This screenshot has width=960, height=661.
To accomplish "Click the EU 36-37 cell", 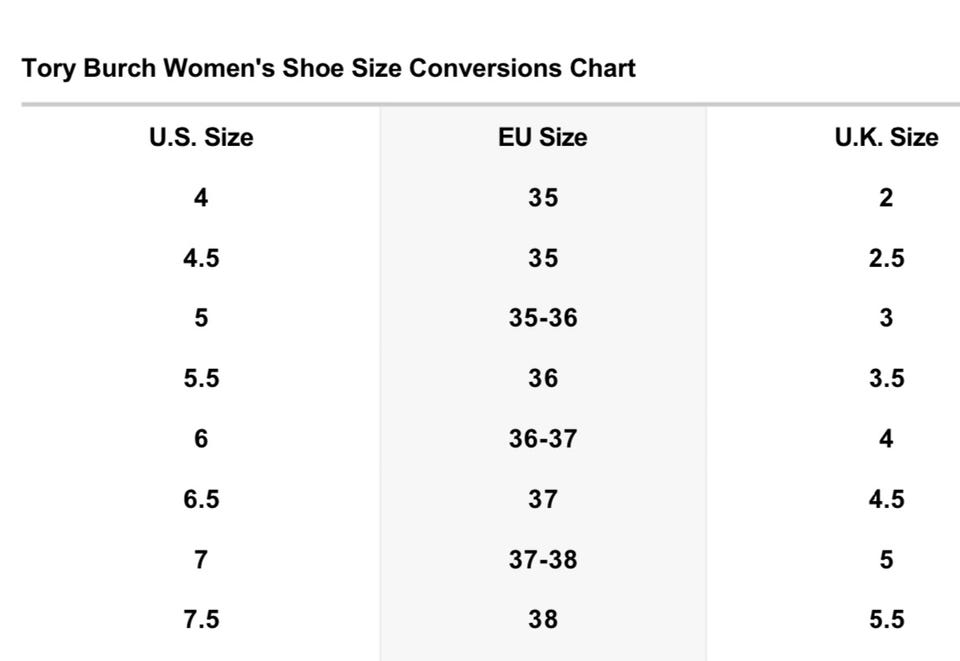I will pyautogui.click(x=543, y=438).
